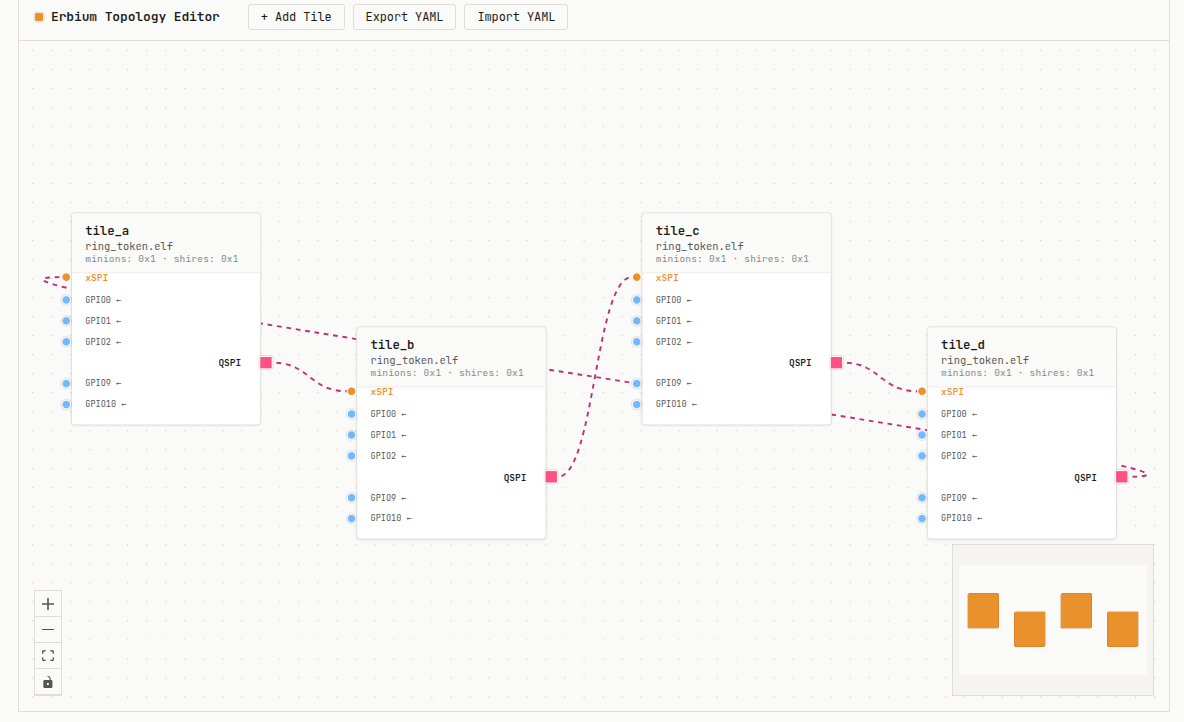Click tile_b xSPI orange input handle

coord(351,391)
